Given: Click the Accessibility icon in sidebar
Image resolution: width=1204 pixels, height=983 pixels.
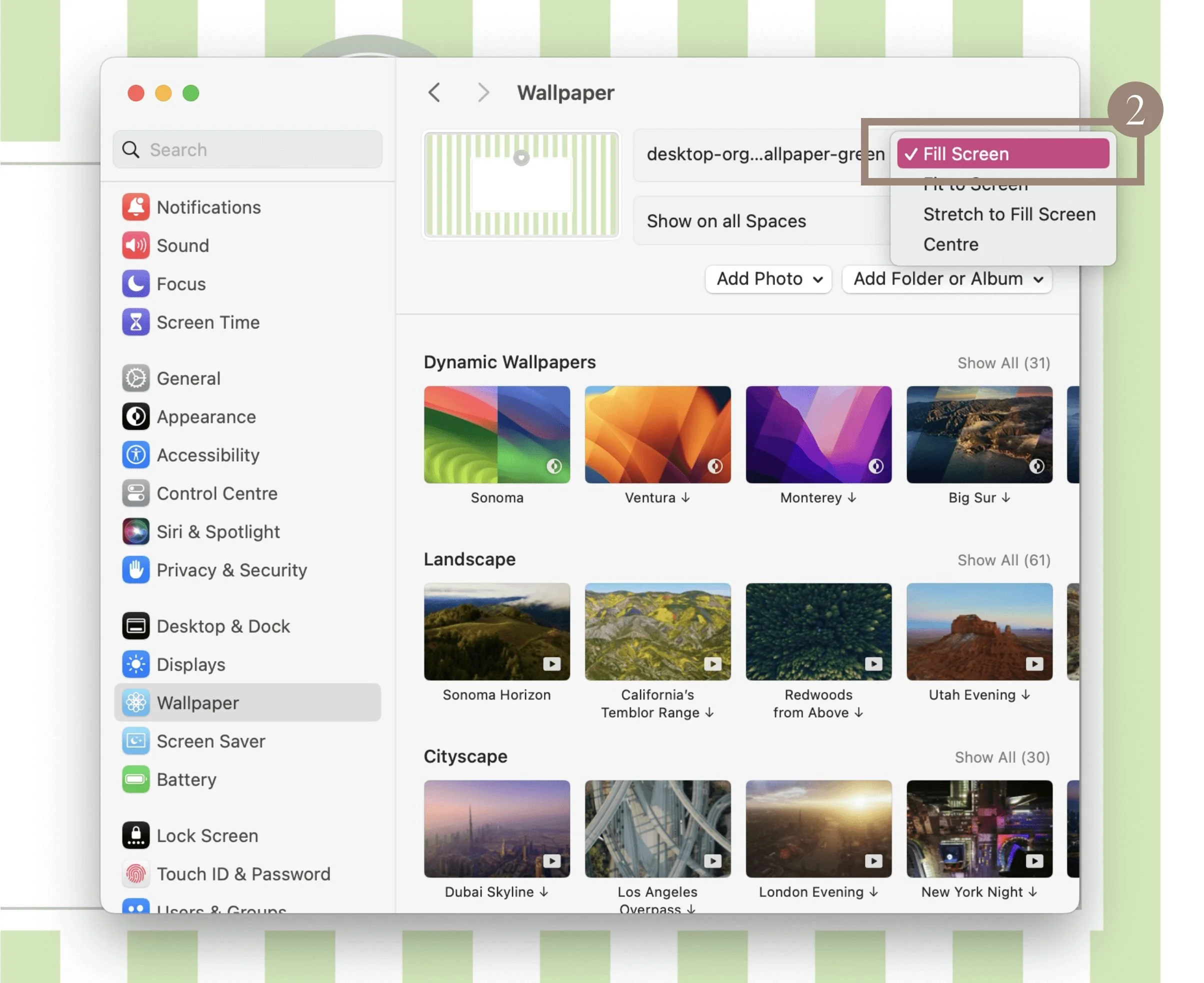Looking at the screenshot, I should coord(135,455).
